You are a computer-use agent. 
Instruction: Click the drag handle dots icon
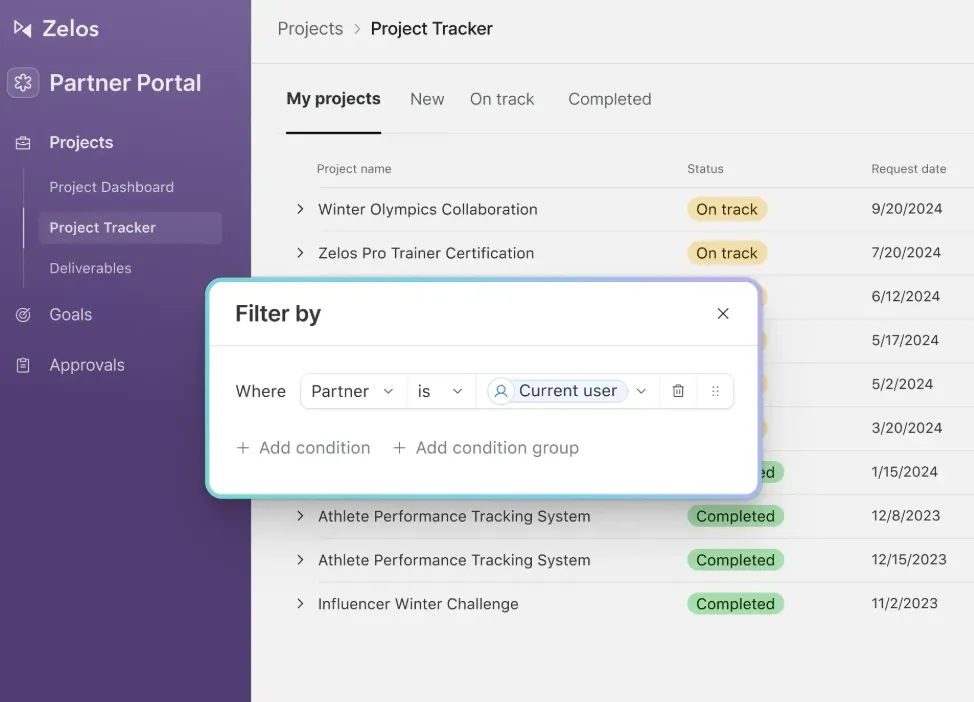[715, 391]
